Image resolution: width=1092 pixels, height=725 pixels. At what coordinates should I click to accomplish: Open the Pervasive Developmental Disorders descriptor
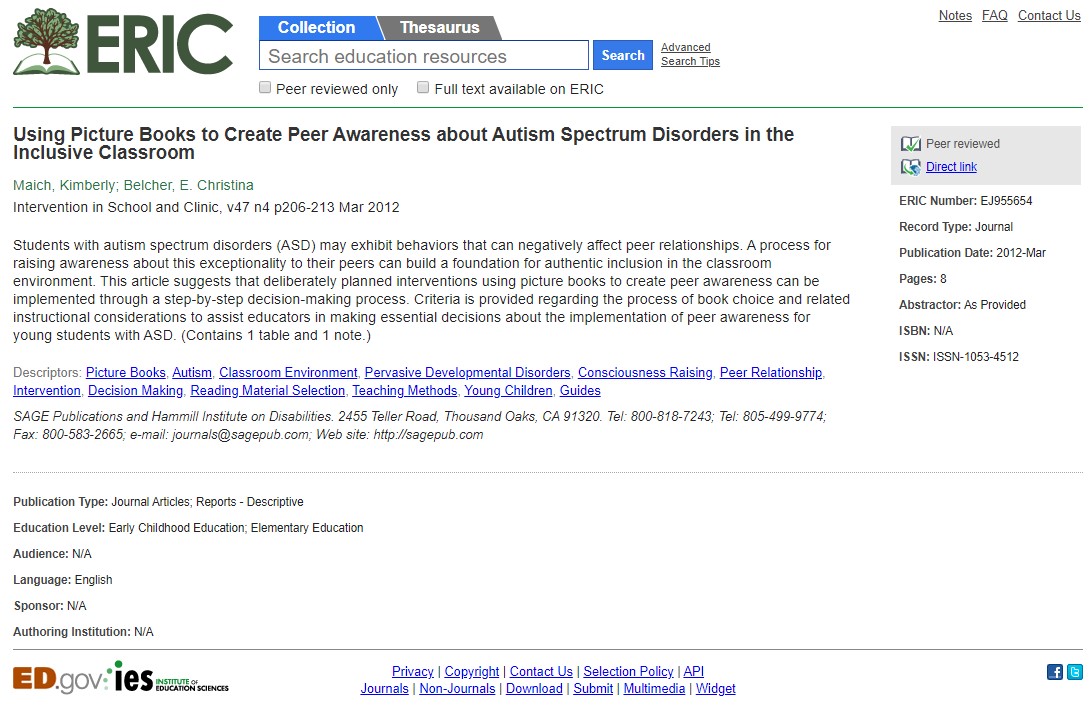(x=467, y=373)
